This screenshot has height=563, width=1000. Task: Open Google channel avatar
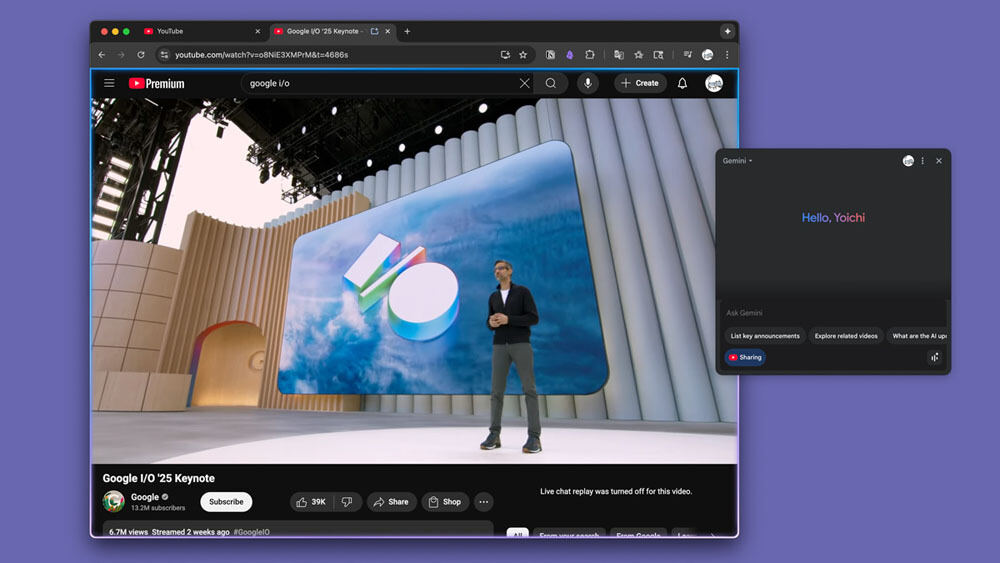114,502
